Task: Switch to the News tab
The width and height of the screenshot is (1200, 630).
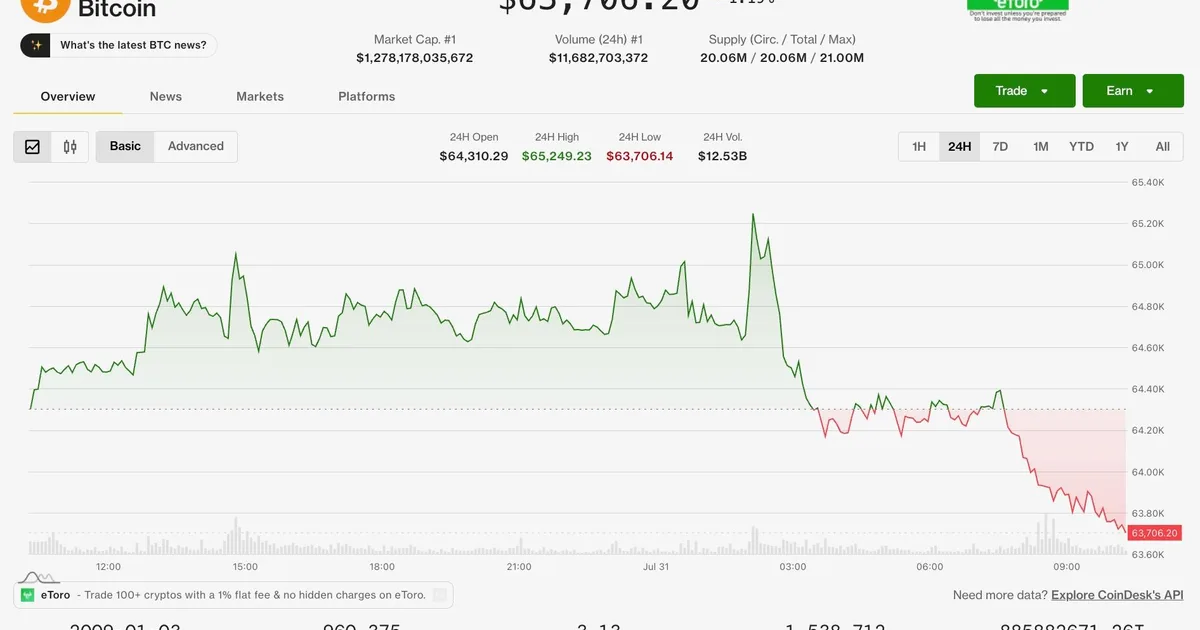Action: [166, 97]
